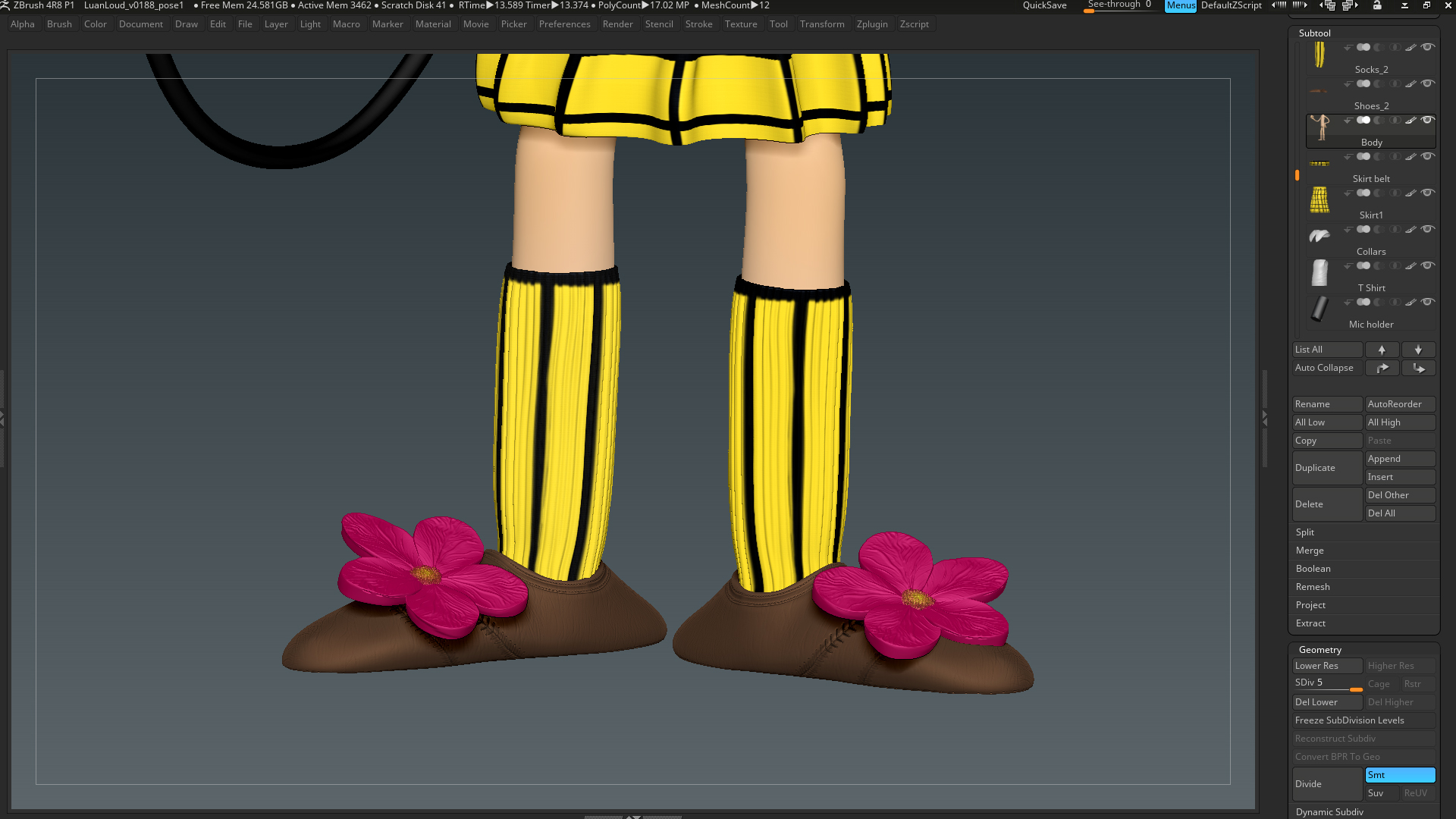Select the down arrow to choose next subtool
Image resolution: width=1456 pixels, height=819 pixels.
pos(1418,350)
